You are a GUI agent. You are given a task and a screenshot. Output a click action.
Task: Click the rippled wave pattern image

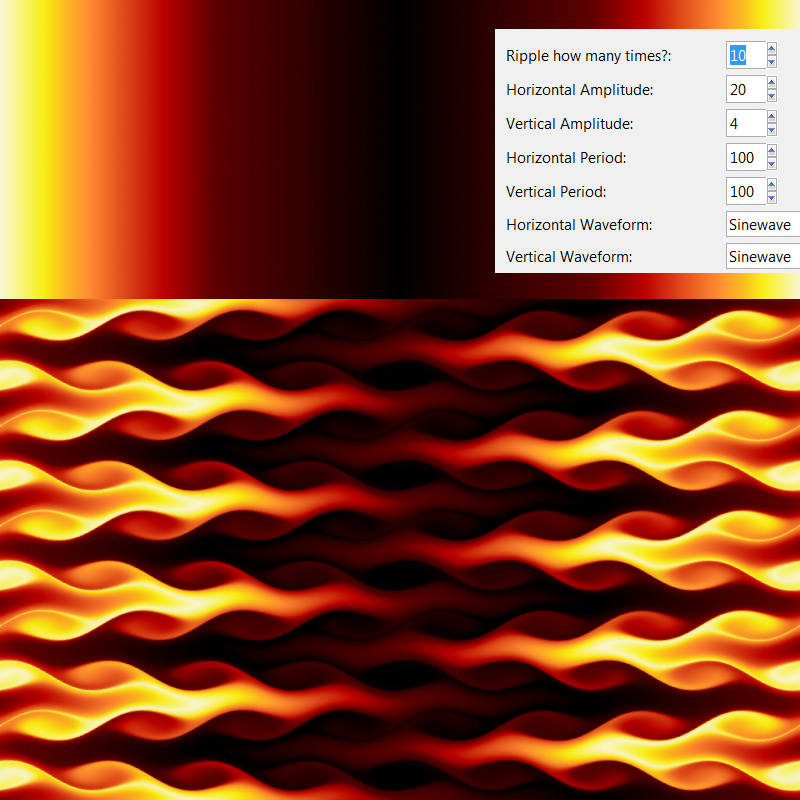[x=400, y=549]
